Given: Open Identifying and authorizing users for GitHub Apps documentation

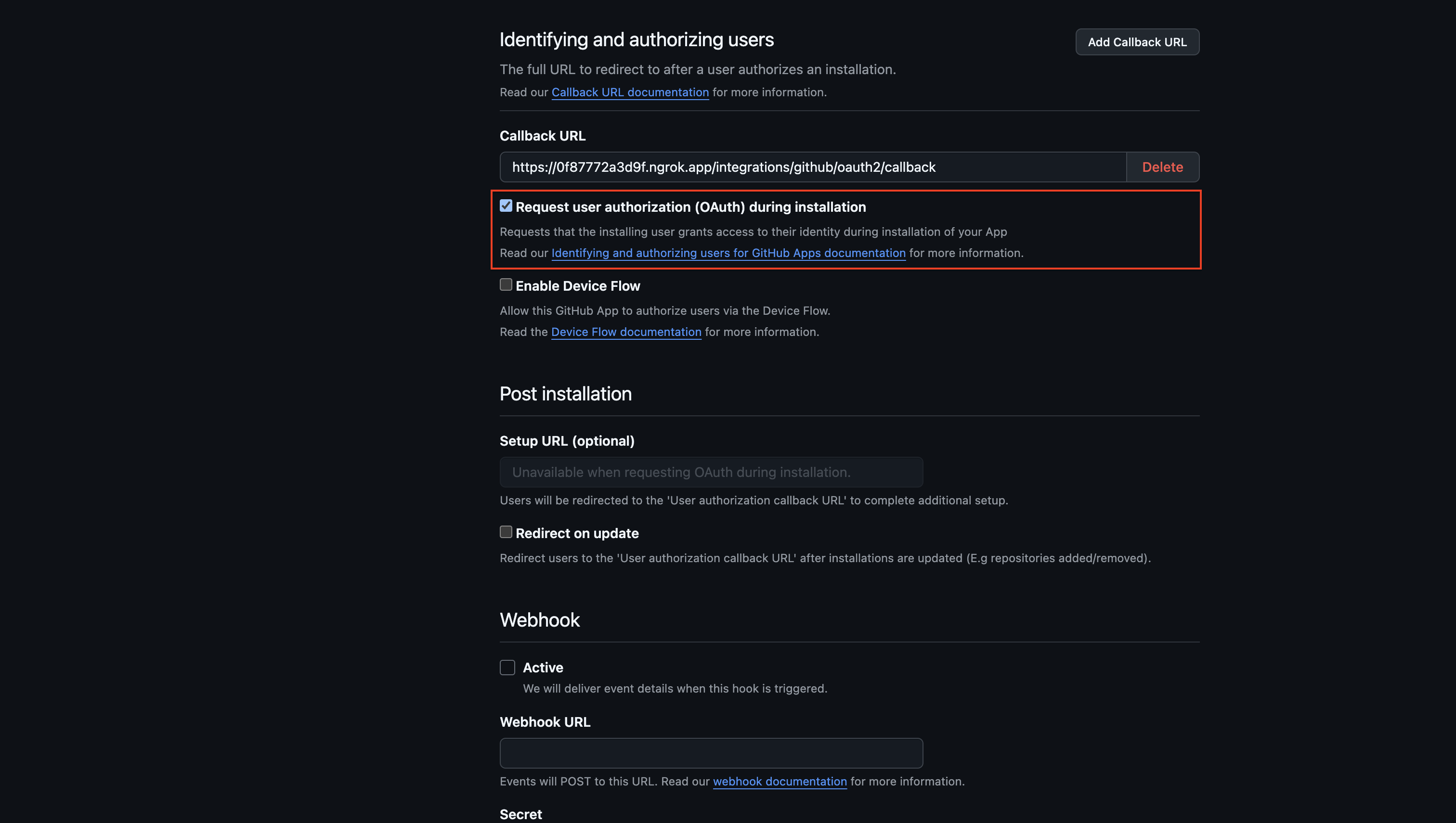Looking at the screenshot, I should point(728,253).
